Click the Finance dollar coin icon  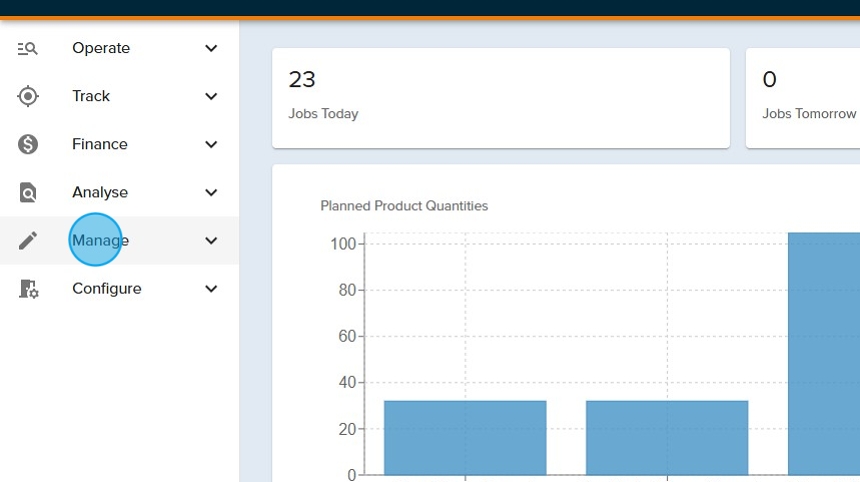click(28, 144)
